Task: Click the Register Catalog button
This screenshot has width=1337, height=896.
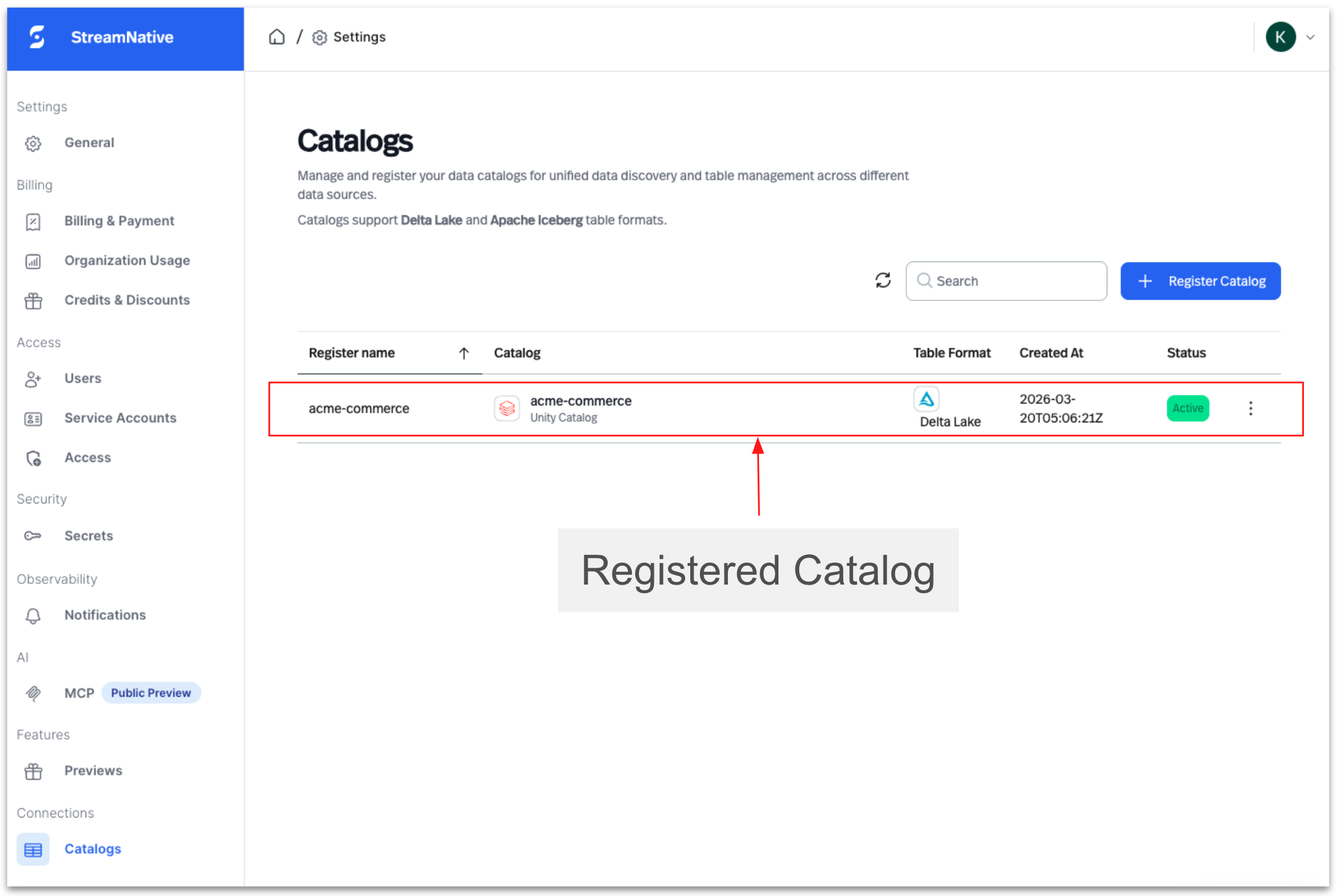Action: (1200, 281)
